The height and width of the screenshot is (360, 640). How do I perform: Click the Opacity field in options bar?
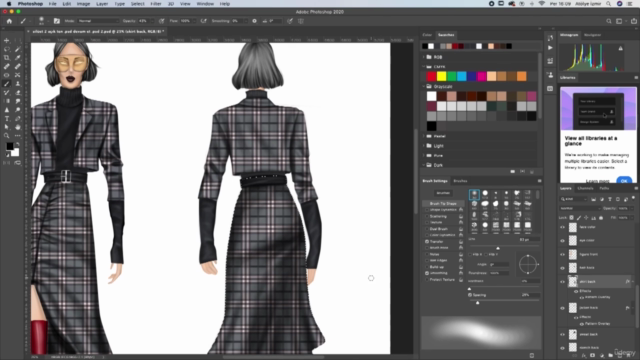coord(143,21)
